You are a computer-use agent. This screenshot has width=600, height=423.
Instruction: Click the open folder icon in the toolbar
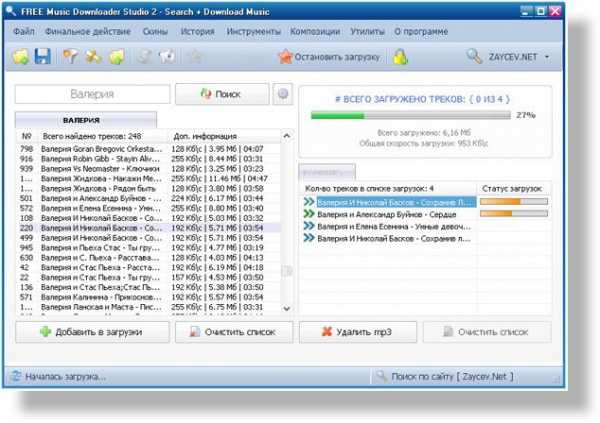tap(20, 57)
